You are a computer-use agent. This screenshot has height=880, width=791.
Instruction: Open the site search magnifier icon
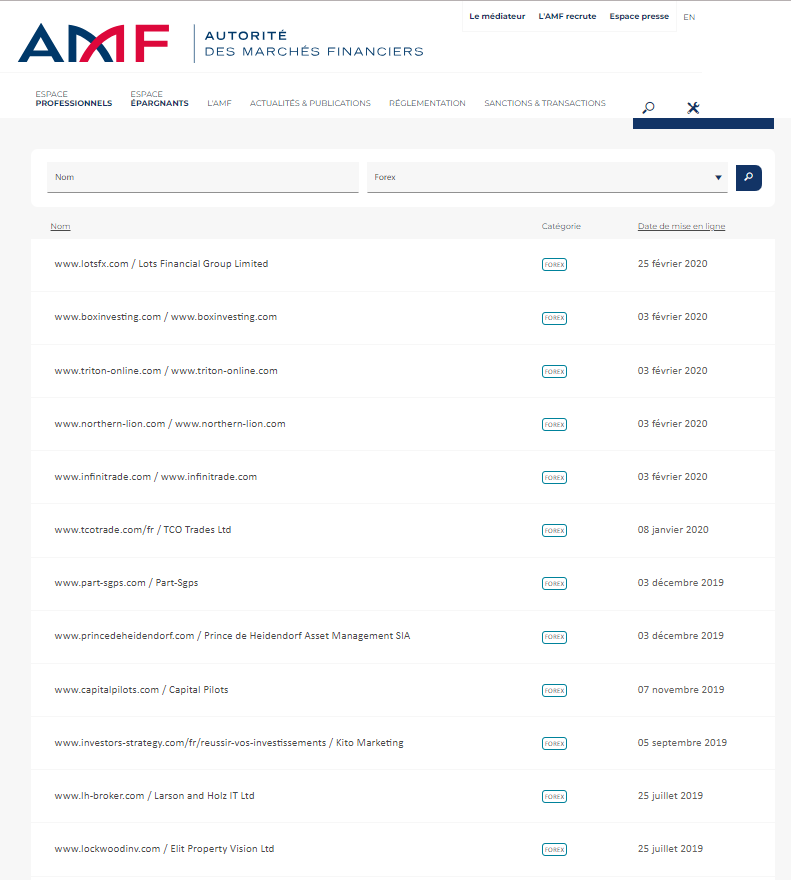[x=648, y=107]
